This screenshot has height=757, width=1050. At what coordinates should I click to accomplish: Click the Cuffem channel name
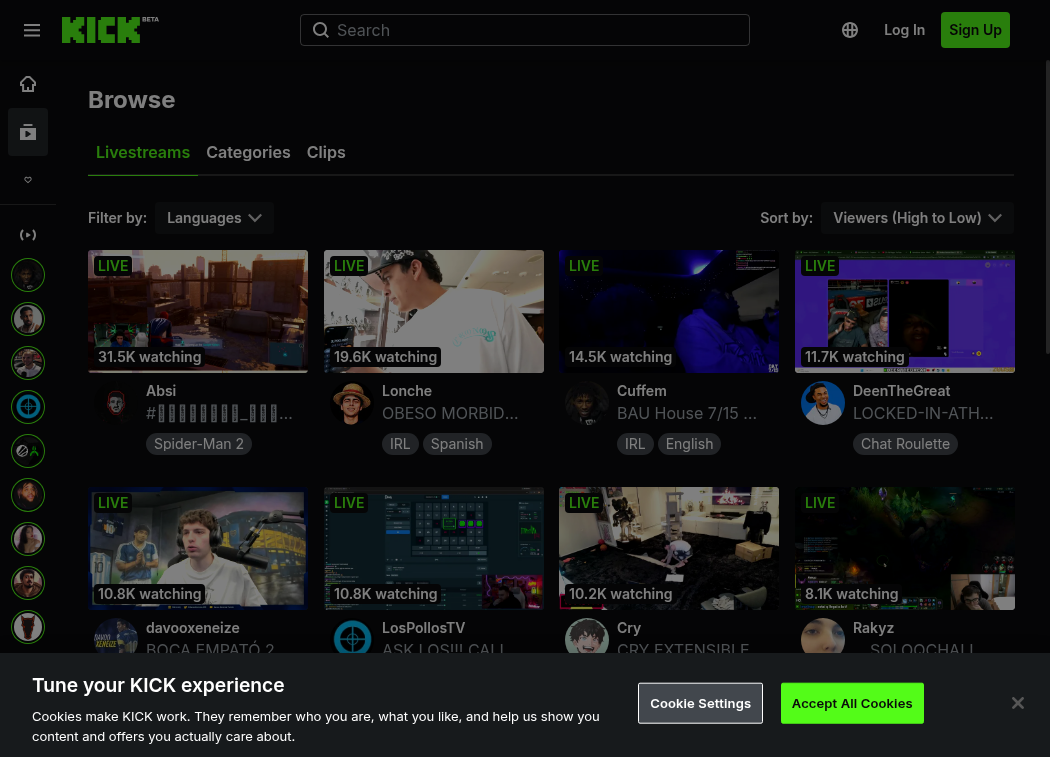[642, 391]
